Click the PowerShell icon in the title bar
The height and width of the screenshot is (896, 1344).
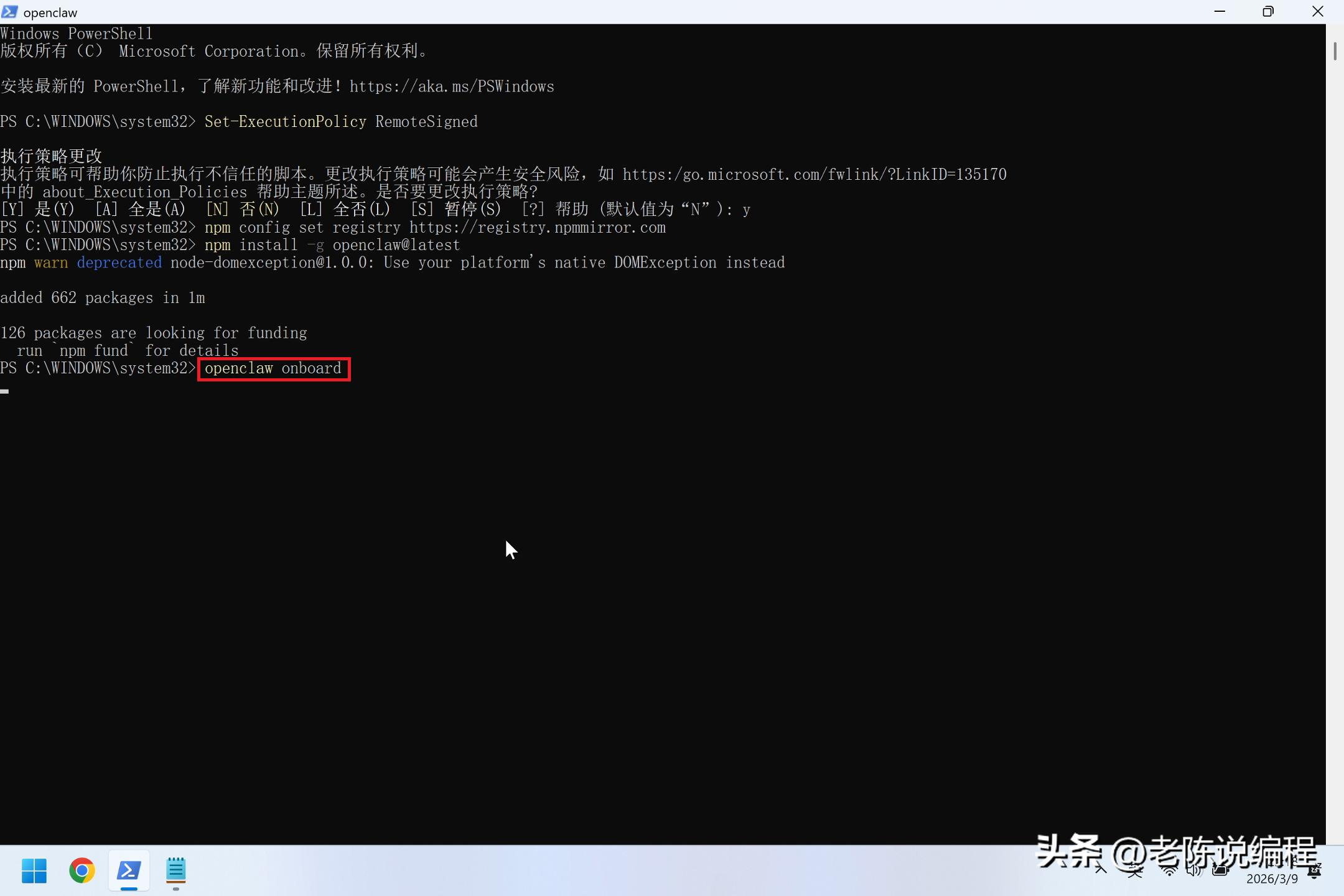click(x=9, y=12)
